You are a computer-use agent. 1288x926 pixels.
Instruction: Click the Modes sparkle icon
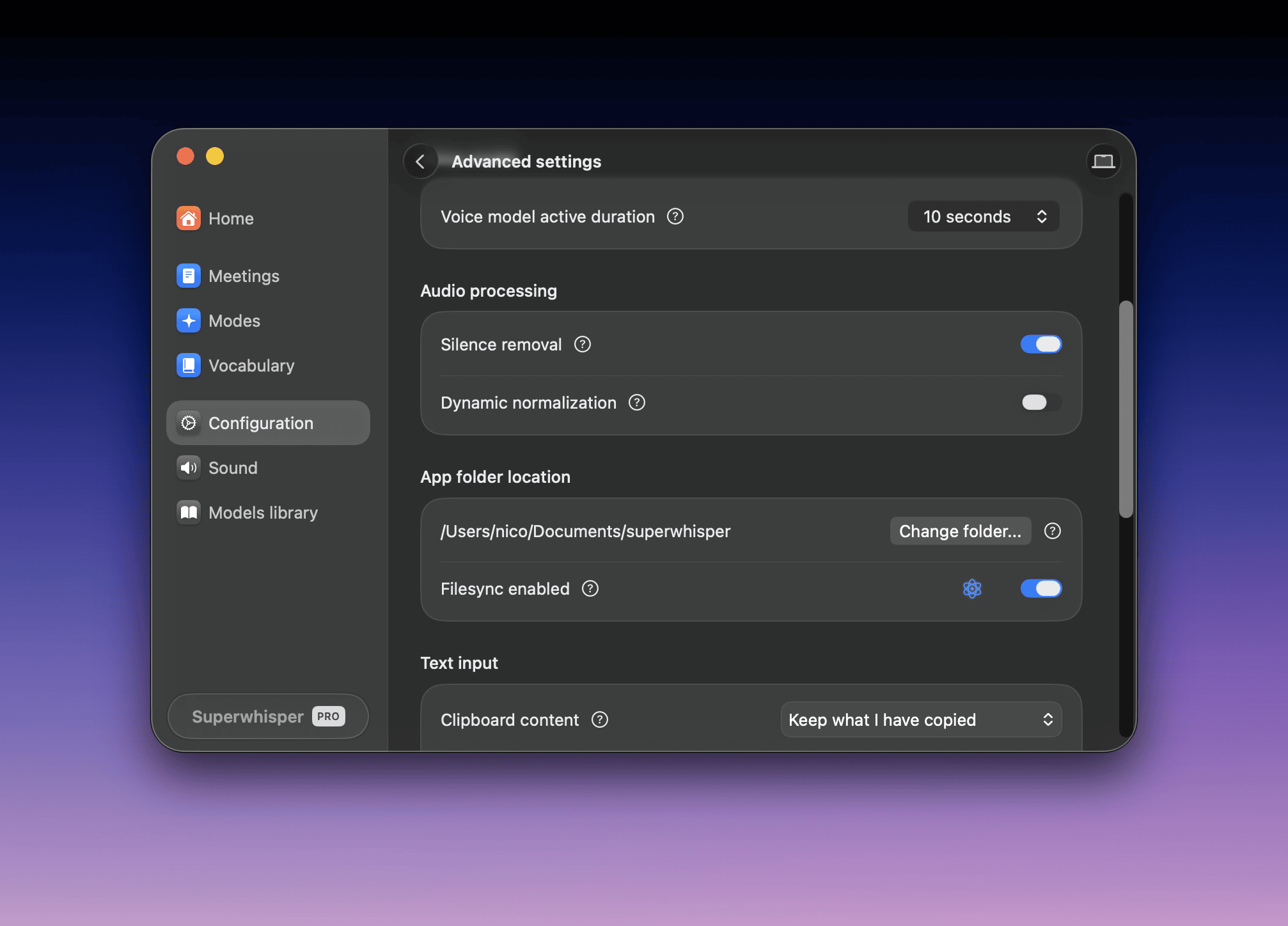coord(188,320)
